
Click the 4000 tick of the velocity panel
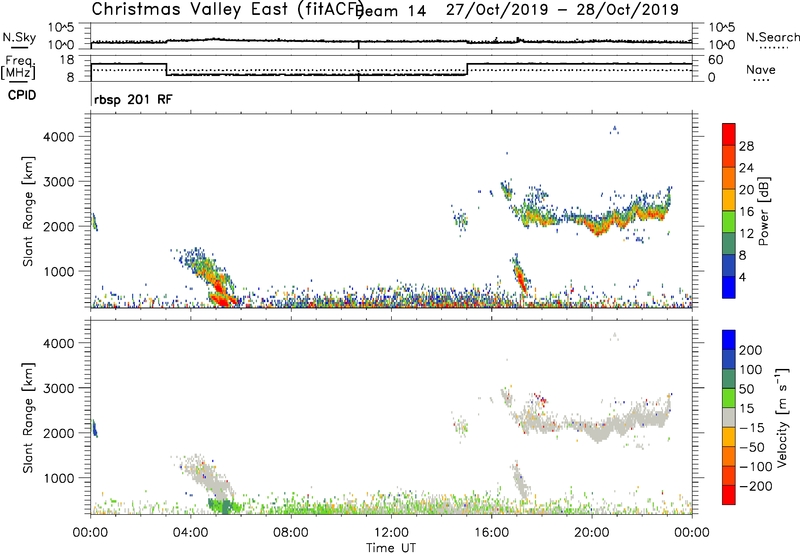point(58,343)
